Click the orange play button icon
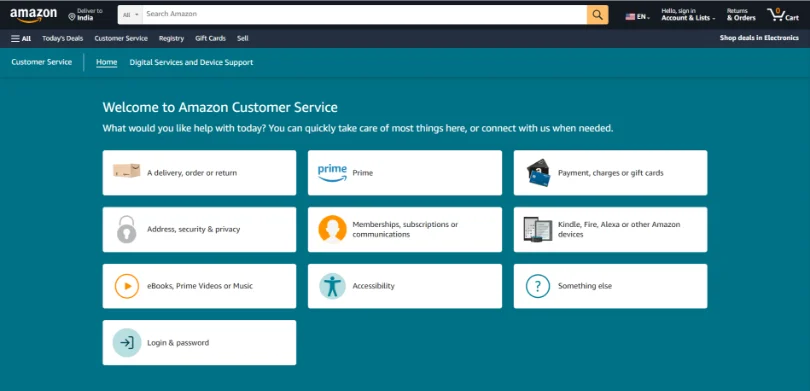 [x=127, y=286]
